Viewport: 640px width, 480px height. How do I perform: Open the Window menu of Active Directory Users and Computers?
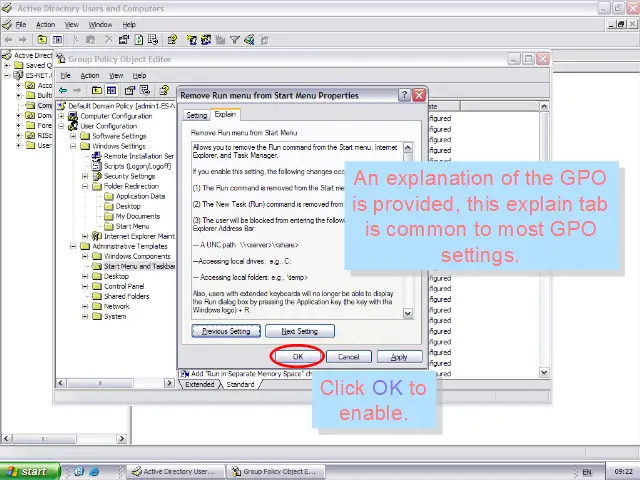tap(100, 24)
